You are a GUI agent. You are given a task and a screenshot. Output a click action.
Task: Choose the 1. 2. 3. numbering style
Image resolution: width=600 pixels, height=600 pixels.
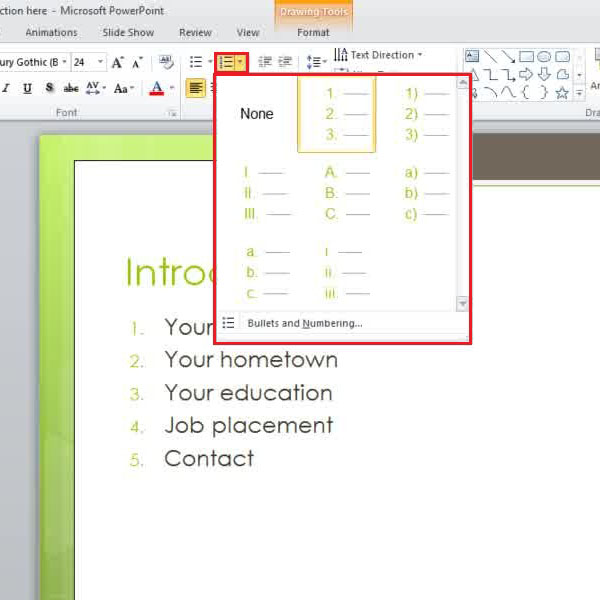pyautogui.click(x=336, y=114)
